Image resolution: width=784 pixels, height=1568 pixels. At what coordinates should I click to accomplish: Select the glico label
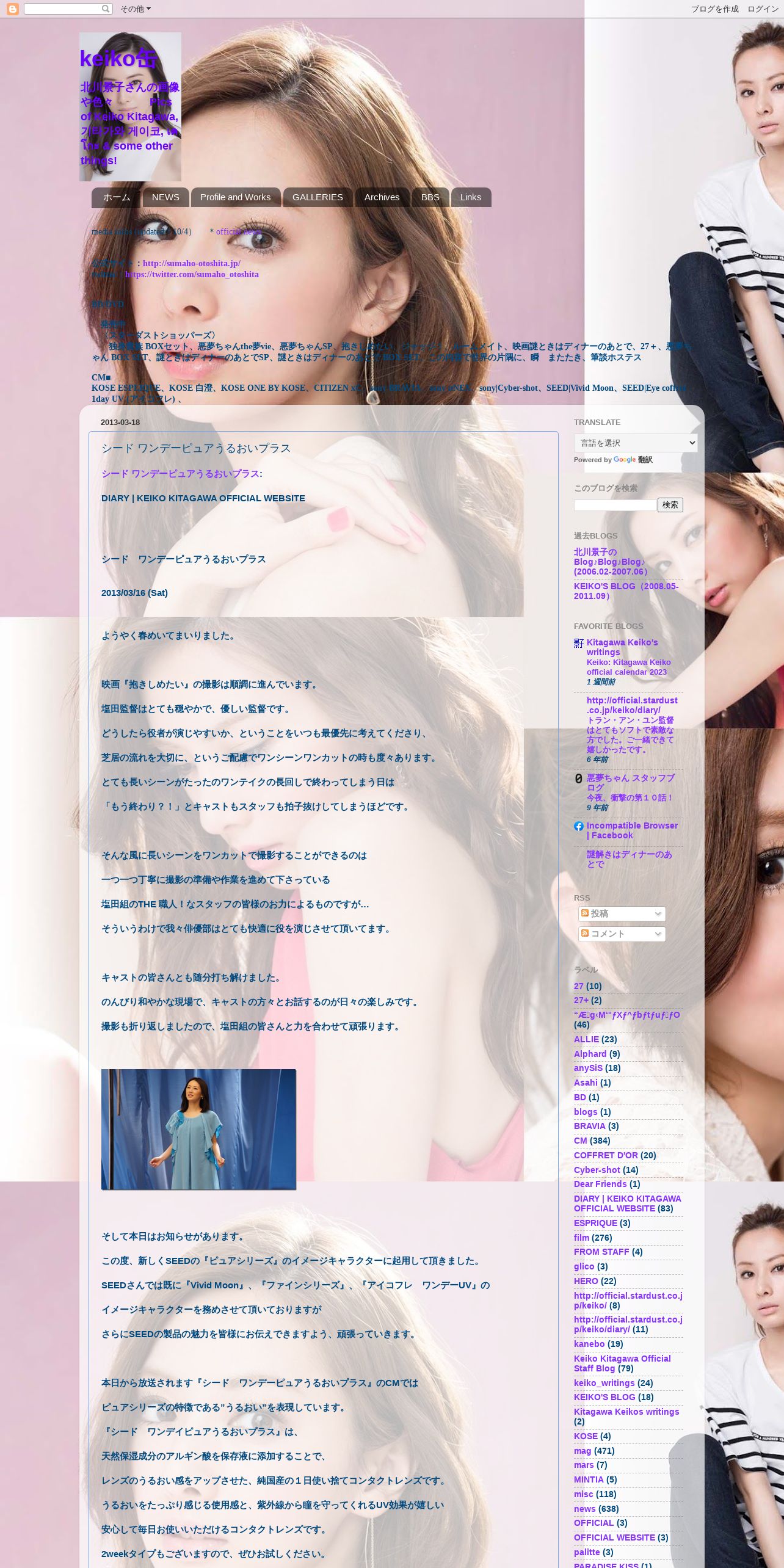[584, 1266]
